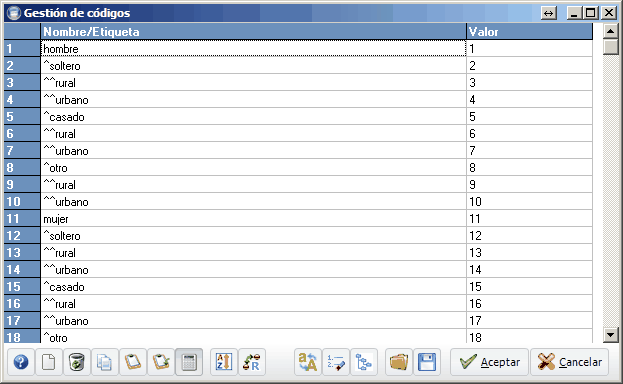The width and height of the screenshot is (623, 384).
Task: Click the Aceptar button
Action: (489, 362)
